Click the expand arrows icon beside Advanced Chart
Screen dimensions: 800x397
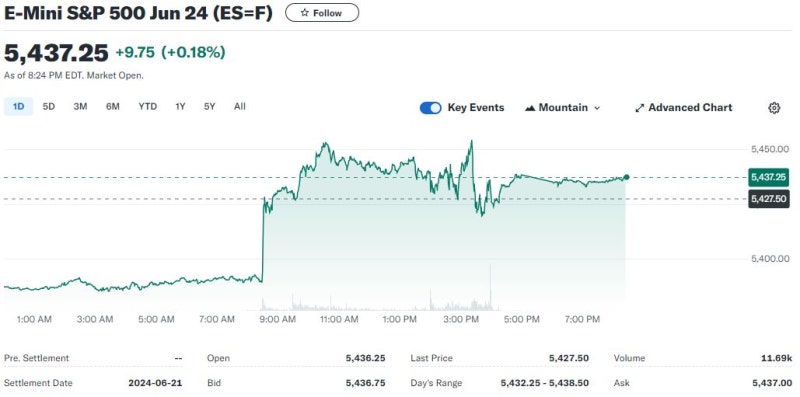(639, 108)
